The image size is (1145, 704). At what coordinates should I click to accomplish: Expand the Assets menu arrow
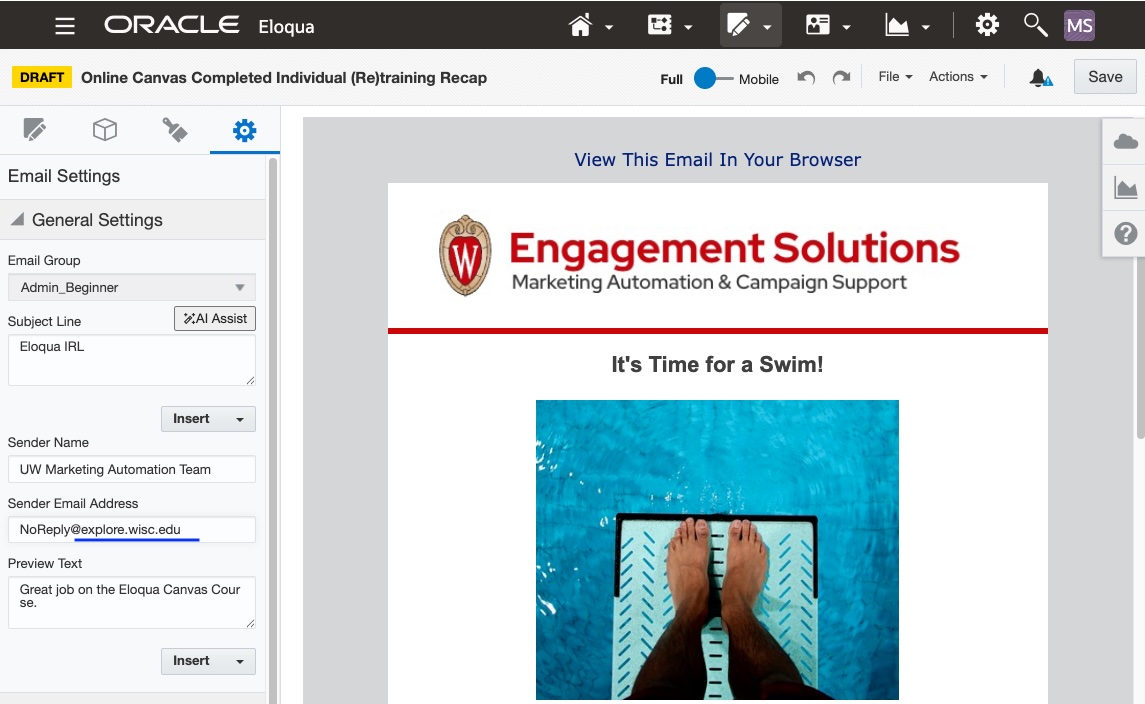(767, 28)
